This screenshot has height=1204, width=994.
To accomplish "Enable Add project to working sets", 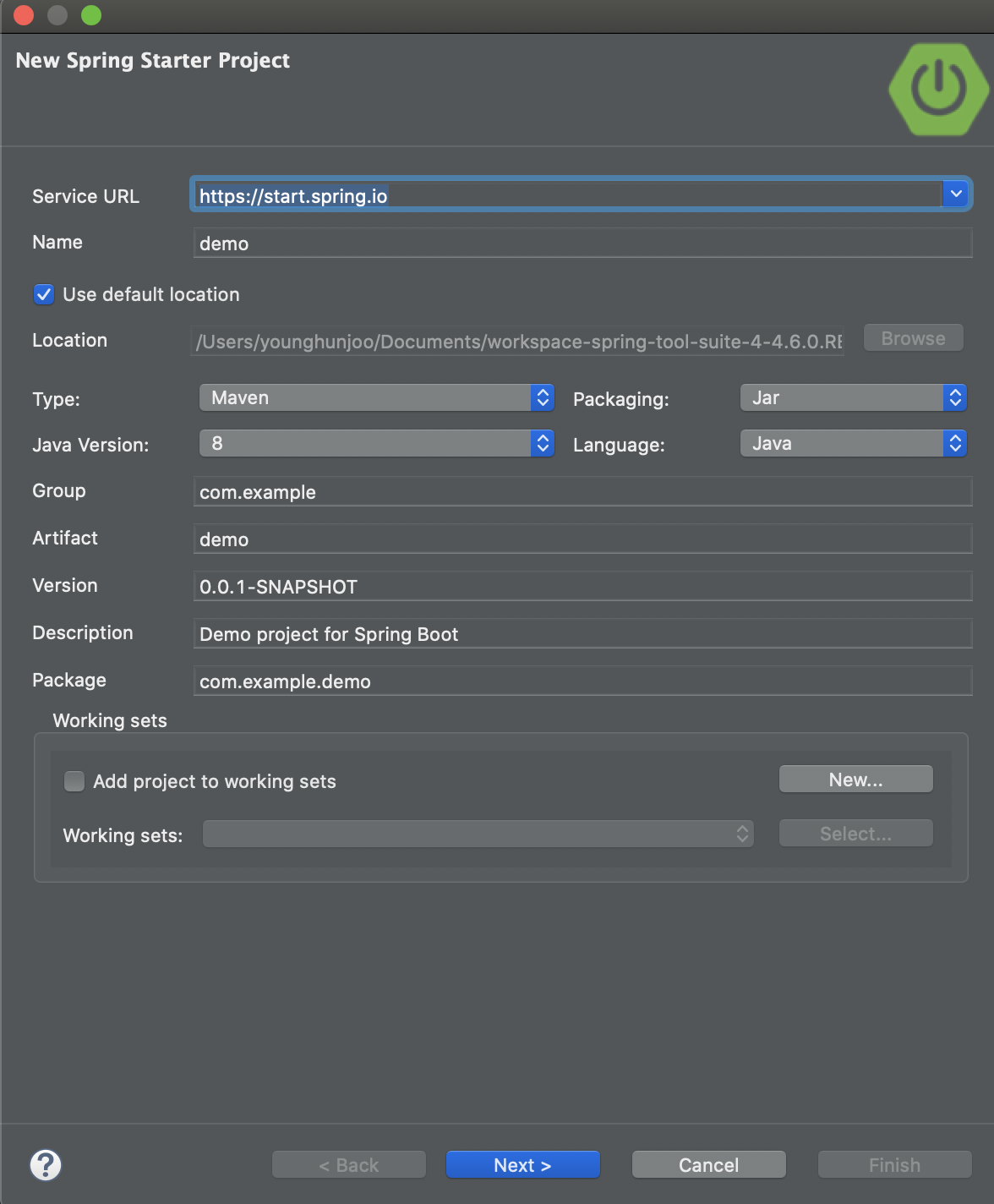I will pyautogui.click(x=74, y=781).
